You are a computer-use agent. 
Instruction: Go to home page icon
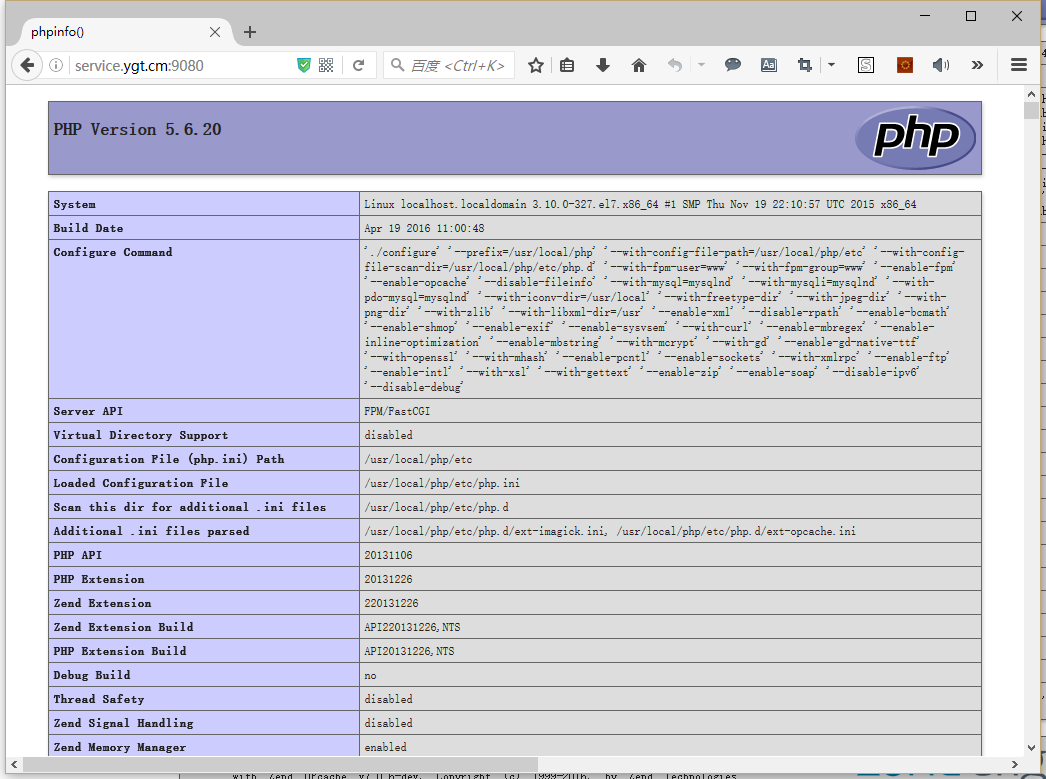639,65
